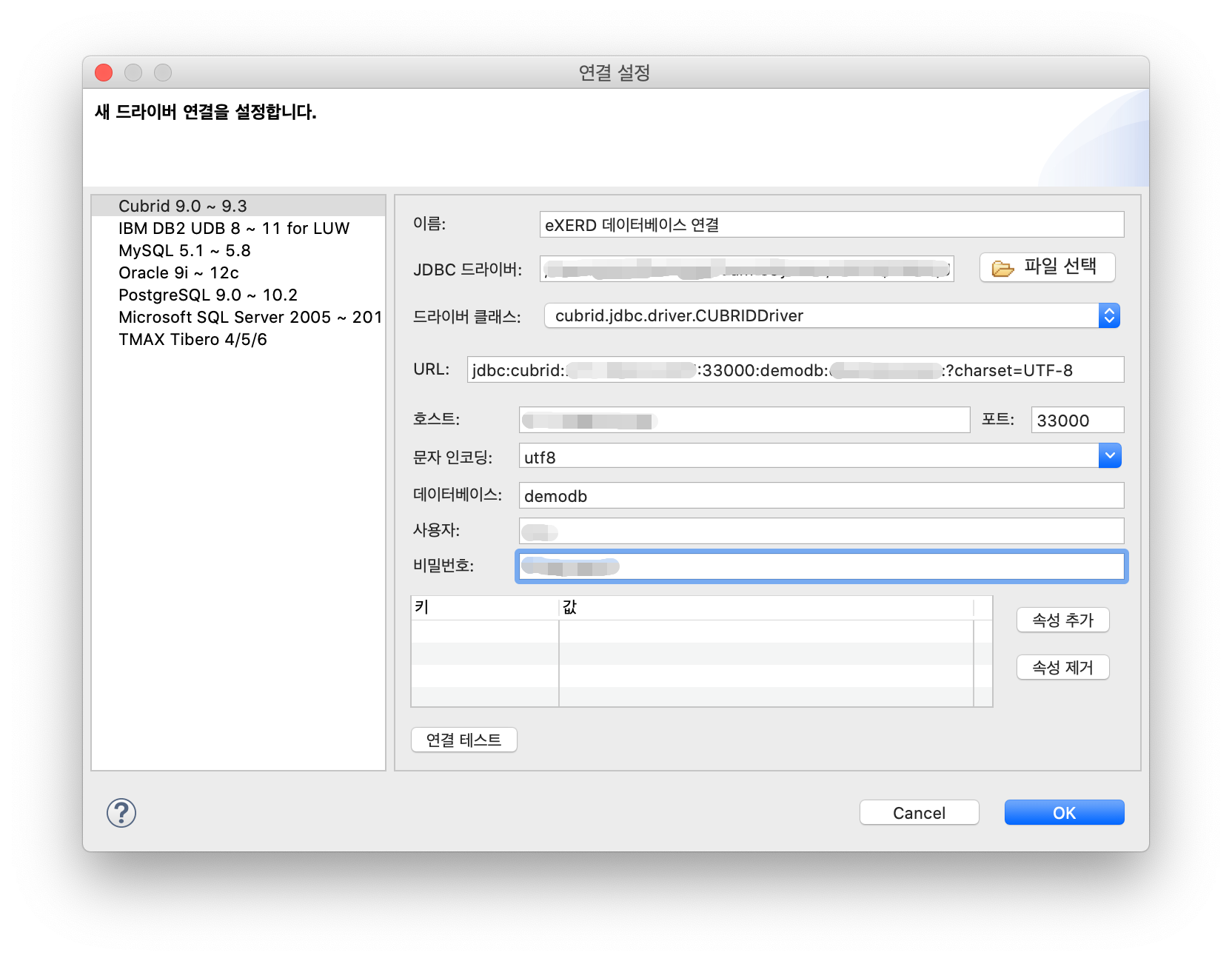This screenshot has width=1232, height=961.
Task: Click the help question mark icon
Action: coord(121,813)
